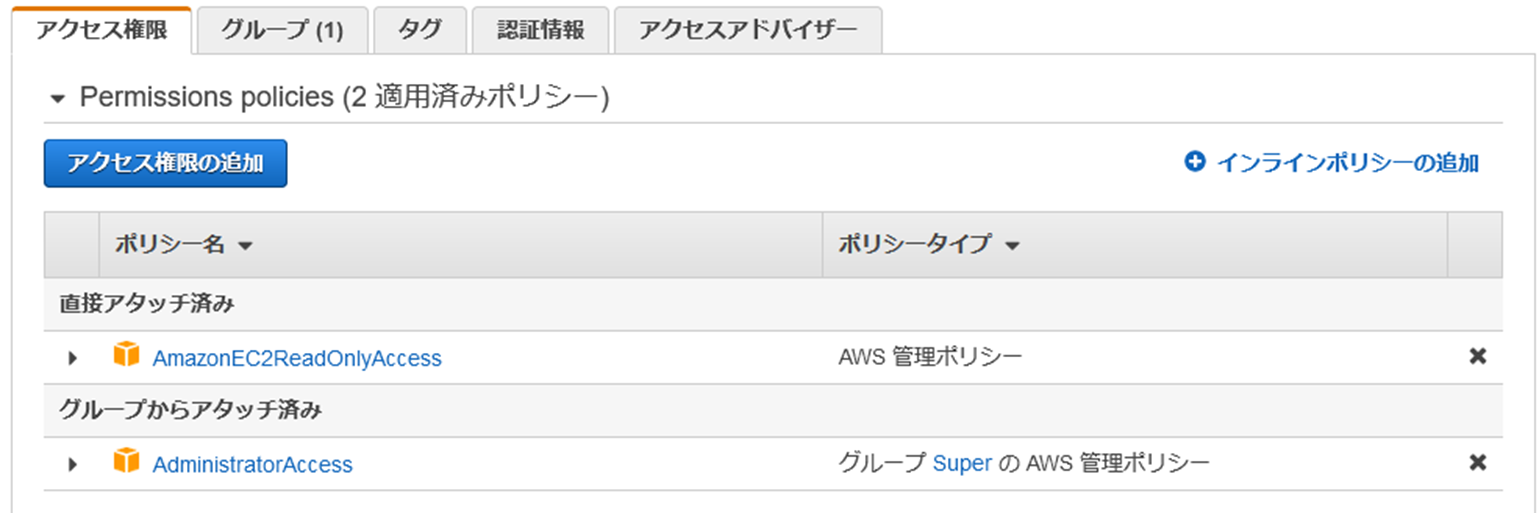The width and height of the screenshot is (1539, 513).
Task: Remove the AmazonEC2ReadOnlyAccess policy with X
Action: click(1477, 356)
